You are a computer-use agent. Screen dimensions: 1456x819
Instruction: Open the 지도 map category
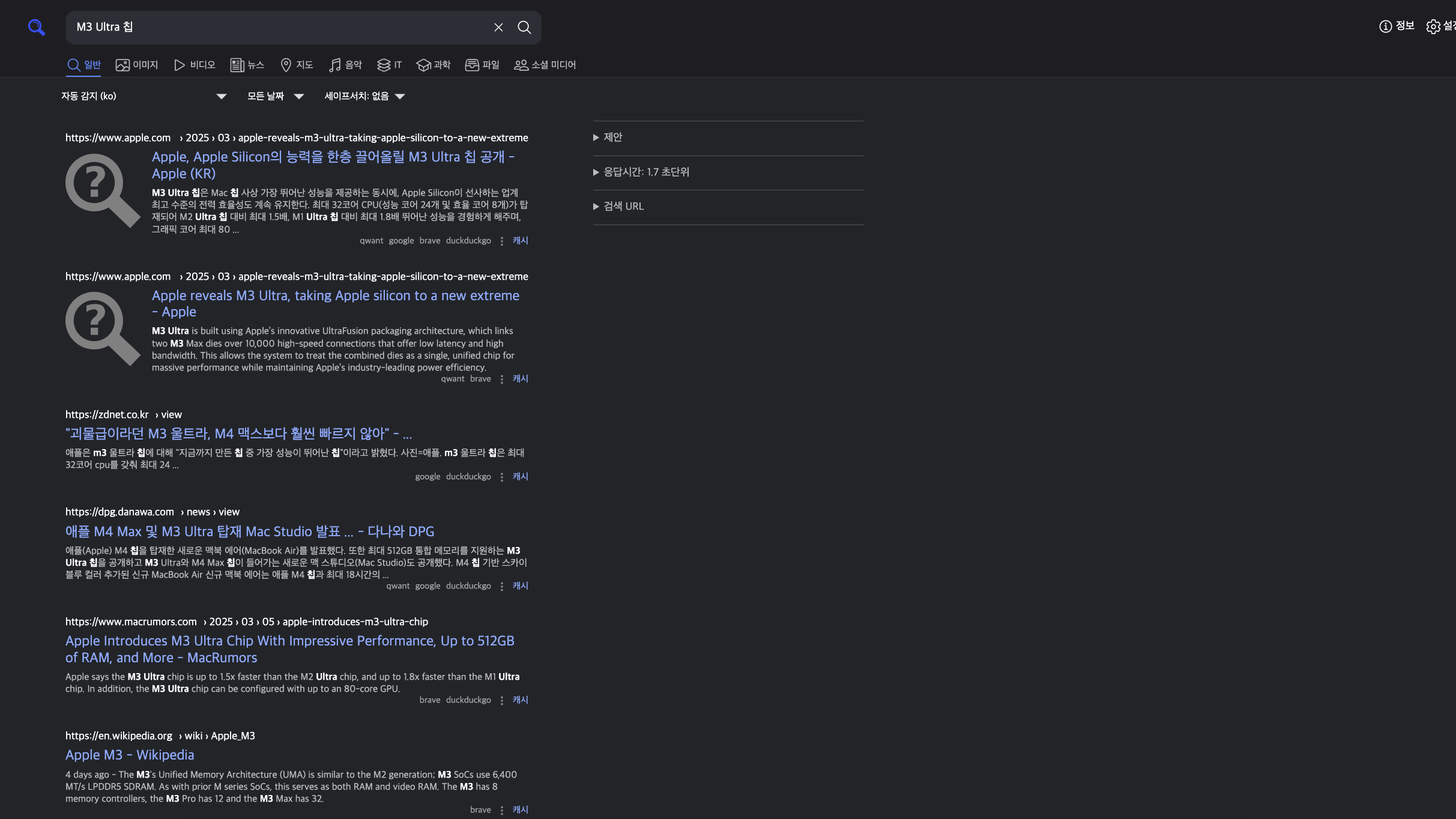pos(297,65)
